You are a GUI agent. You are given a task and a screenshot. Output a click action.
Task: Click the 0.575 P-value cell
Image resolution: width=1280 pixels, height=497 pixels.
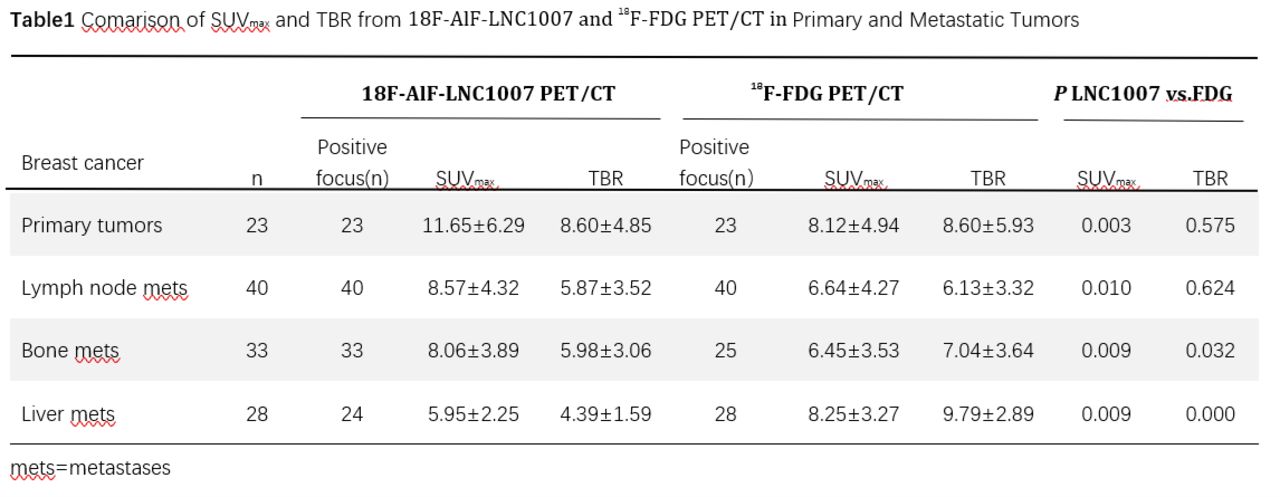coord(1210,226)
